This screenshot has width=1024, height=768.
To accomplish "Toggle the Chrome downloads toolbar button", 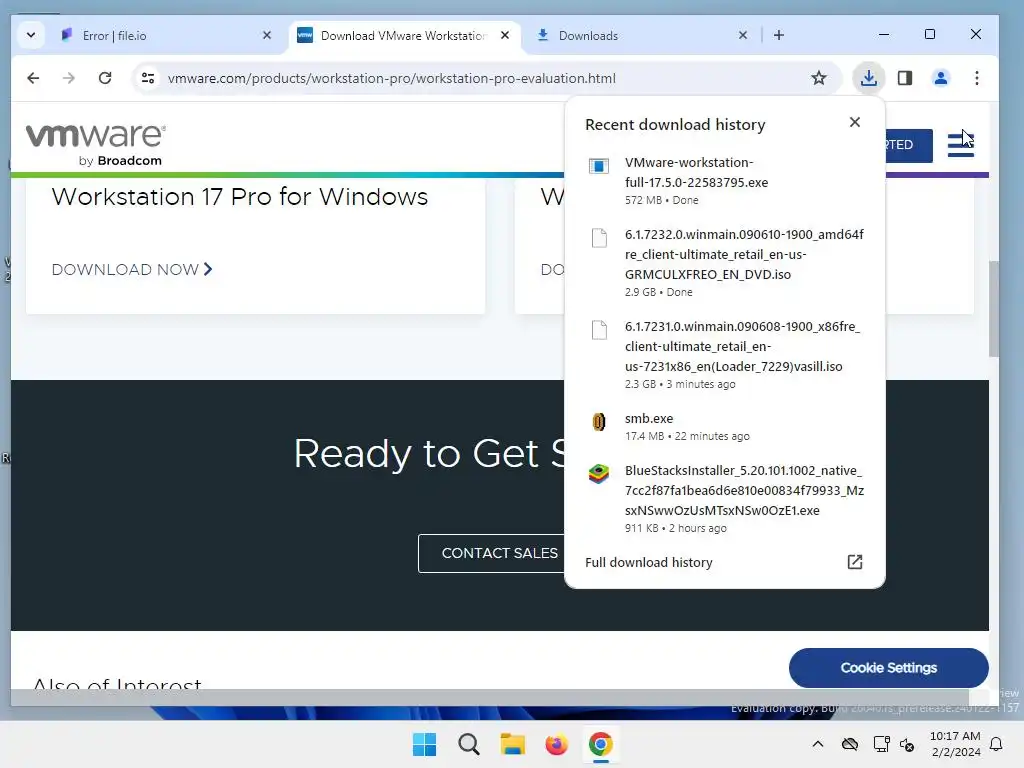I will coord(869,78).
